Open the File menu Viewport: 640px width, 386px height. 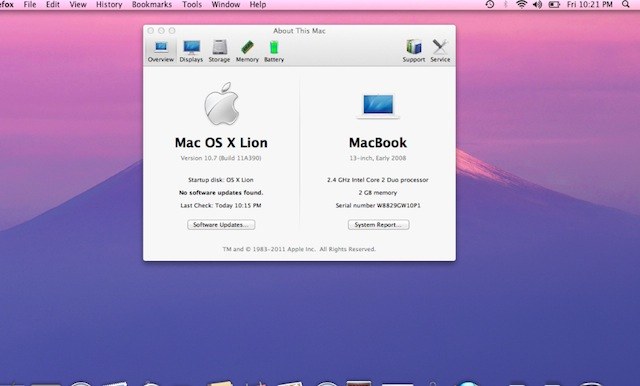click(x=30, y=4)
